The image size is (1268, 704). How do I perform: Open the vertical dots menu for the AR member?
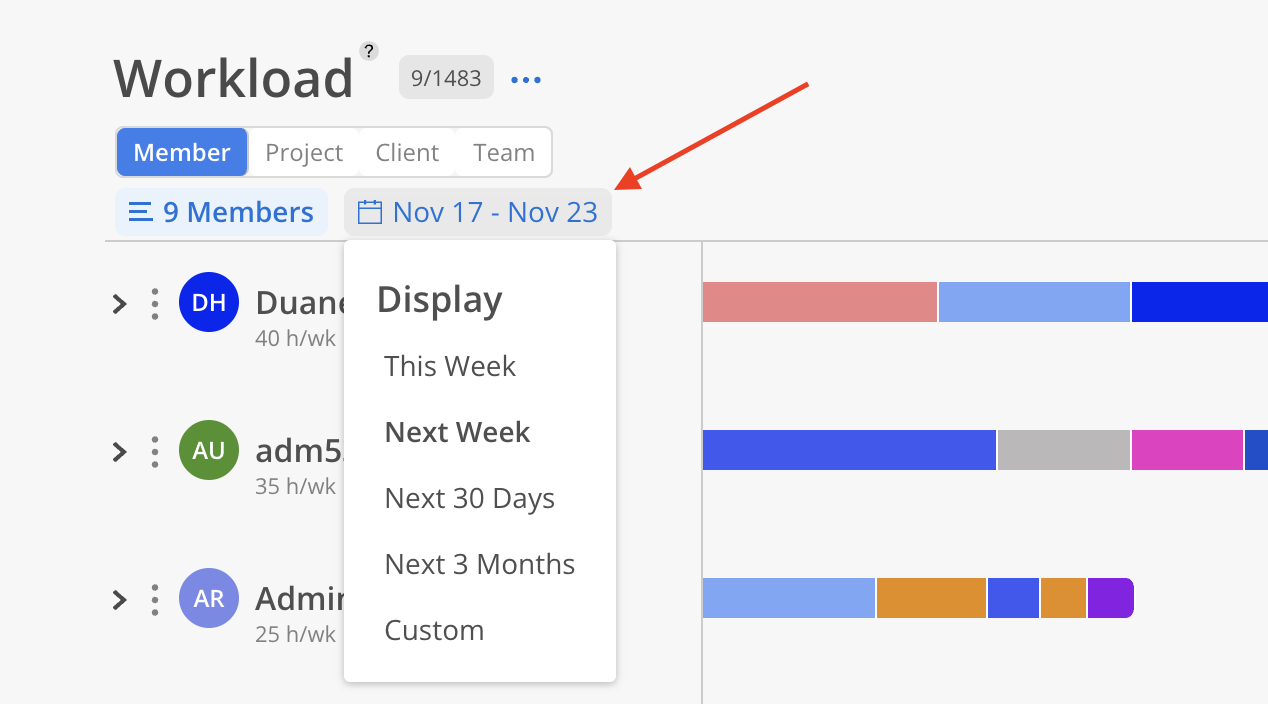[154, 600]
